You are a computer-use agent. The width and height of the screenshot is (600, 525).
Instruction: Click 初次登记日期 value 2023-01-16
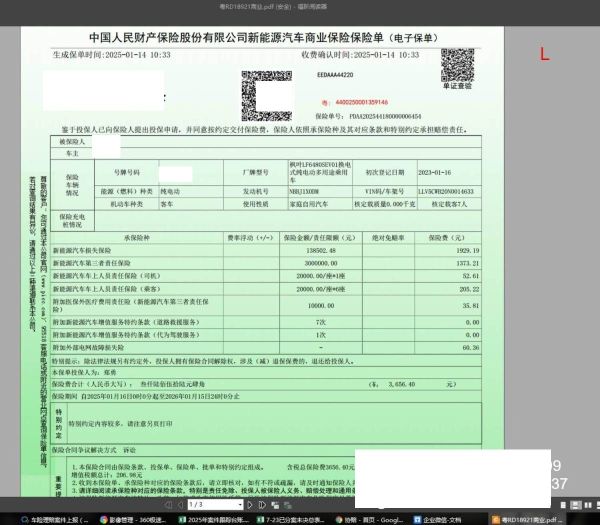(x=434, y=173)
